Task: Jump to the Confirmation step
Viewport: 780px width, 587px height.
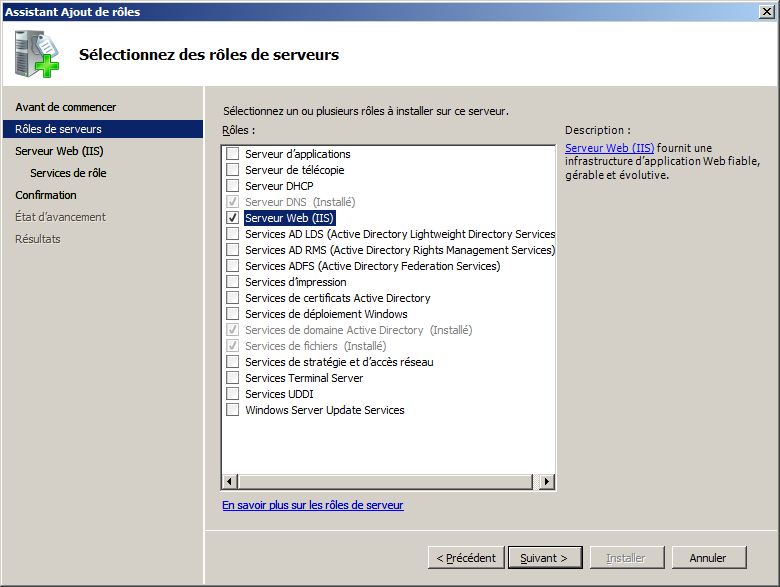Action: (x=46, y=195)
